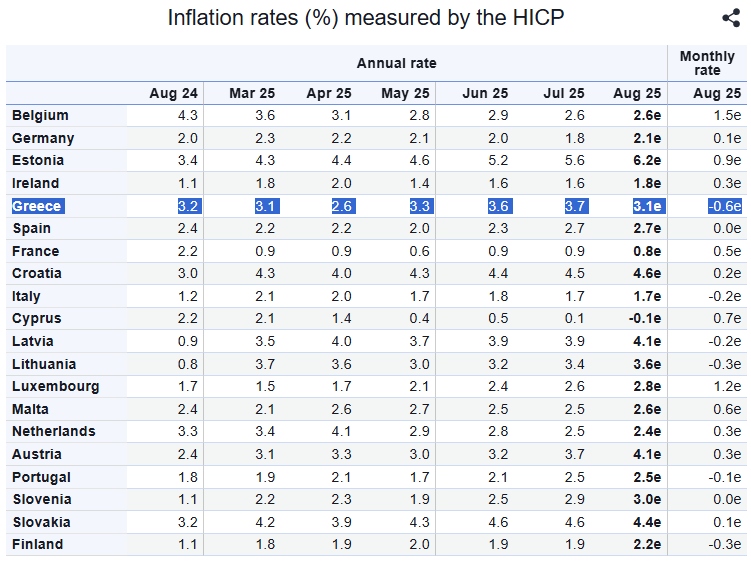Click the Monthly rate header
This screenshot has height=564, width=751.
click(x=707, y=63)
